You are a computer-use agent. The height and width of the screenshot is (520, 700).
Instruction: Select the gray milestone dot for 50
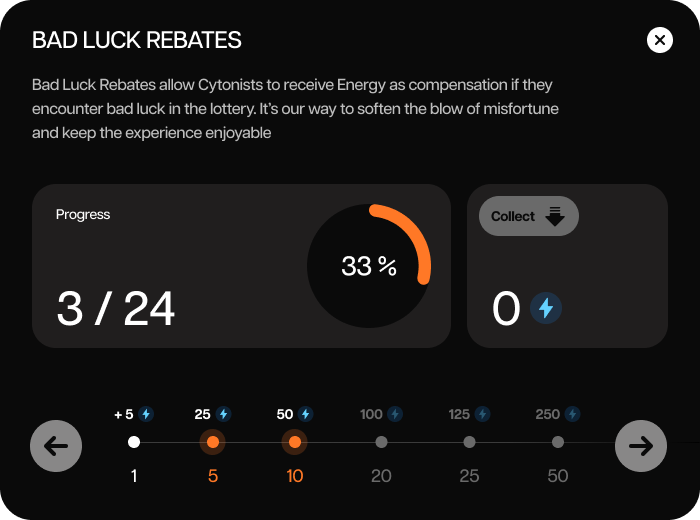[558, 442]
